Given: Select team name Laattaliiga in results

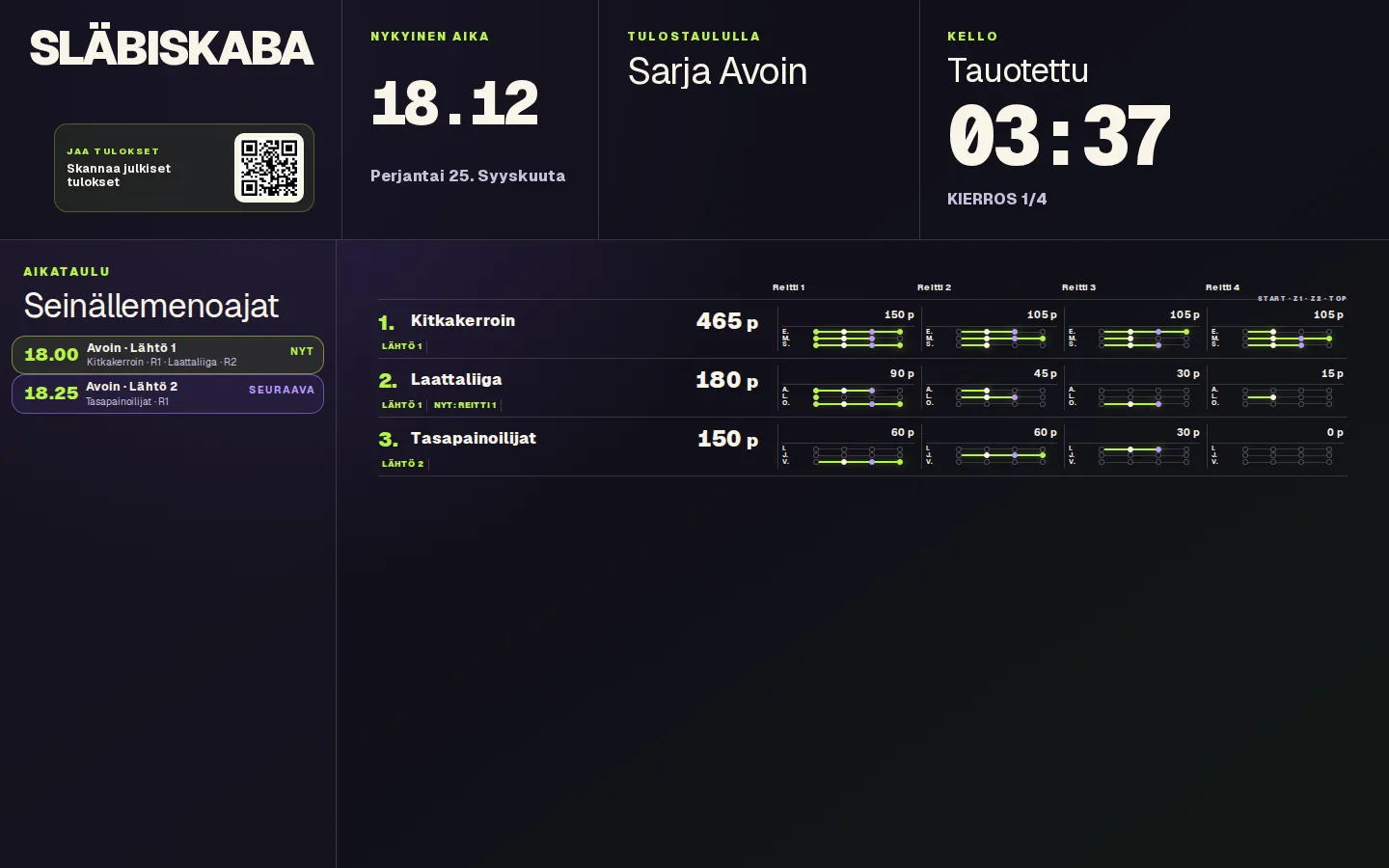Looking at the screenshot, I should [456, 379].
